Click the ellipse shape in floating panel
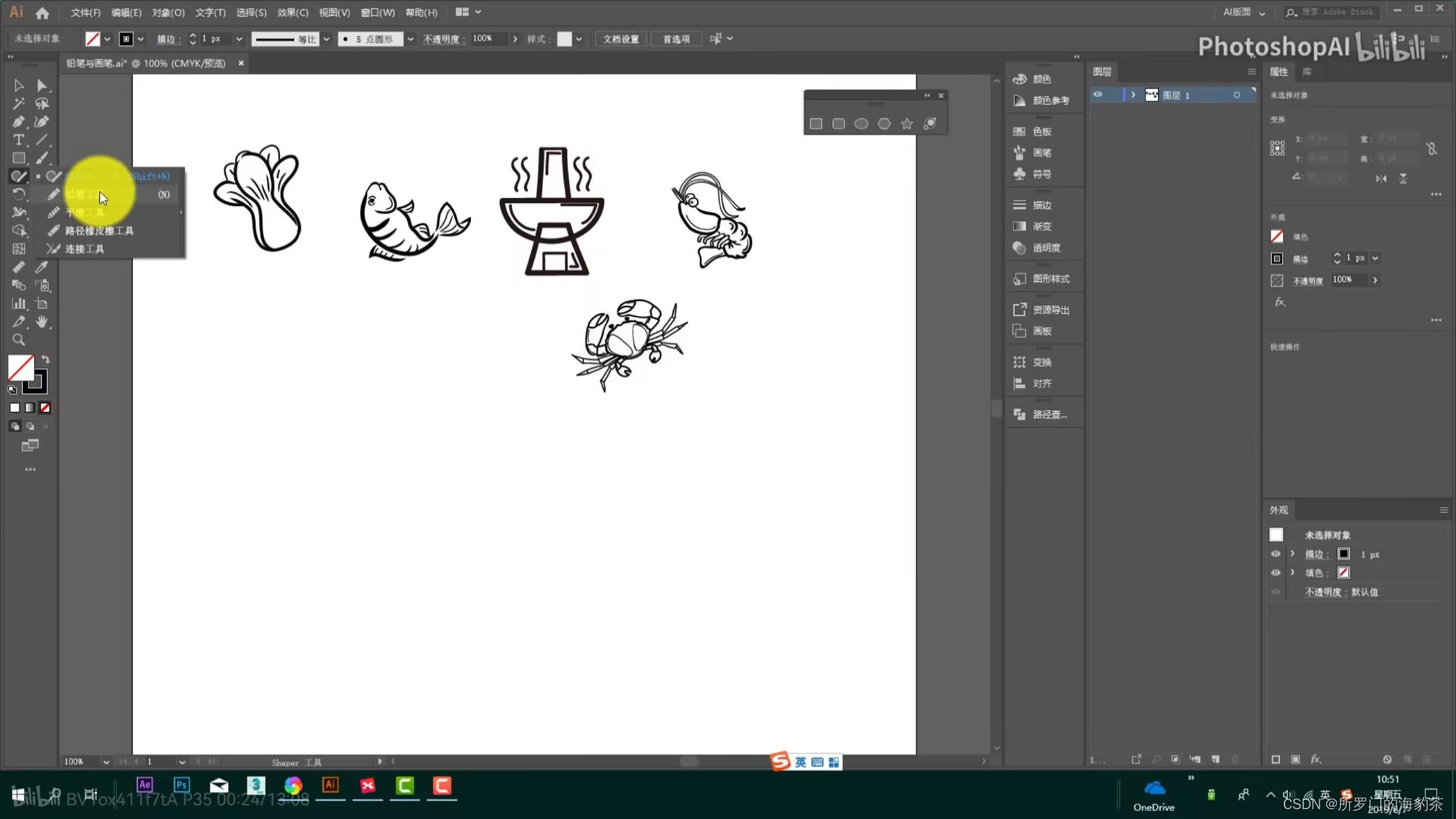Viewport: 1456px width, 819px height. pyautogui.click(x=861, y=124)
